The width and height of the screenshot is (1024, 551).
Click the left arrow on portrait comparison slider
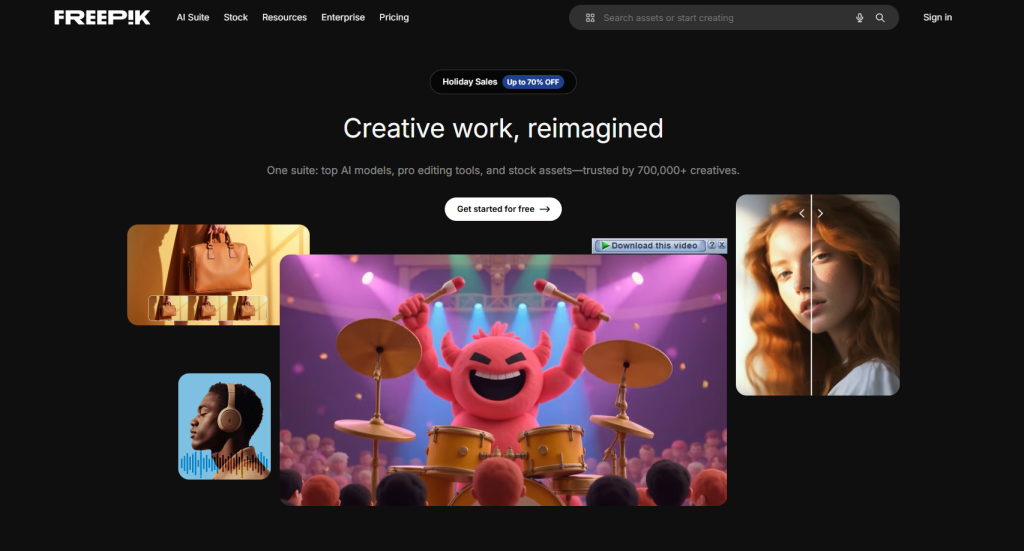tap(802, 213)
